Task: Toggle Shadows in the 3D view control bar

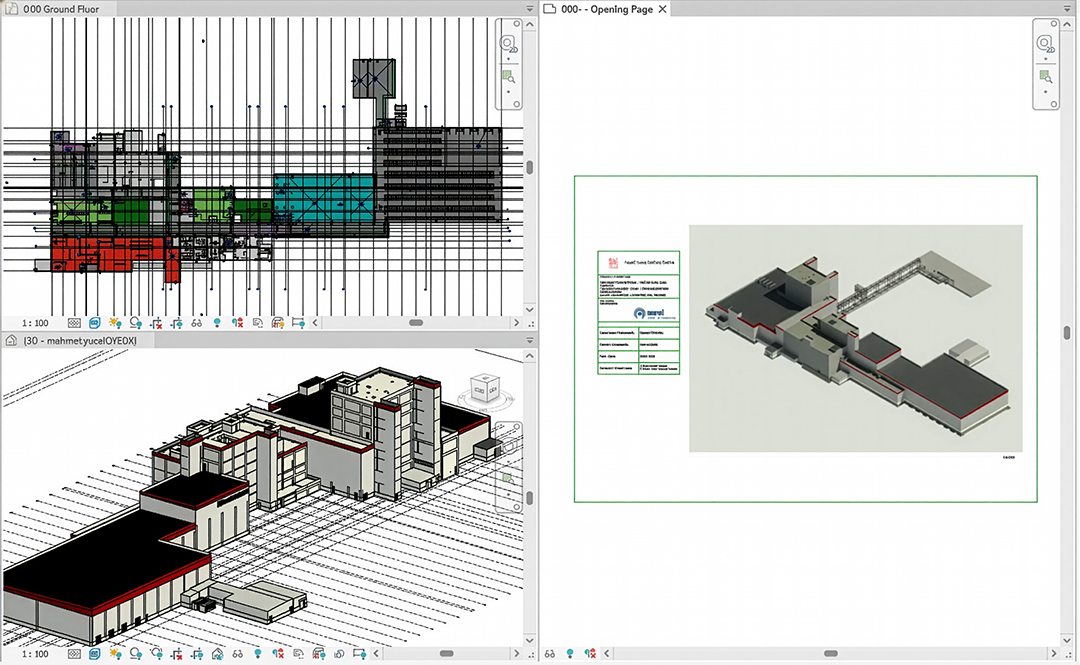Action: click(136, 654)
